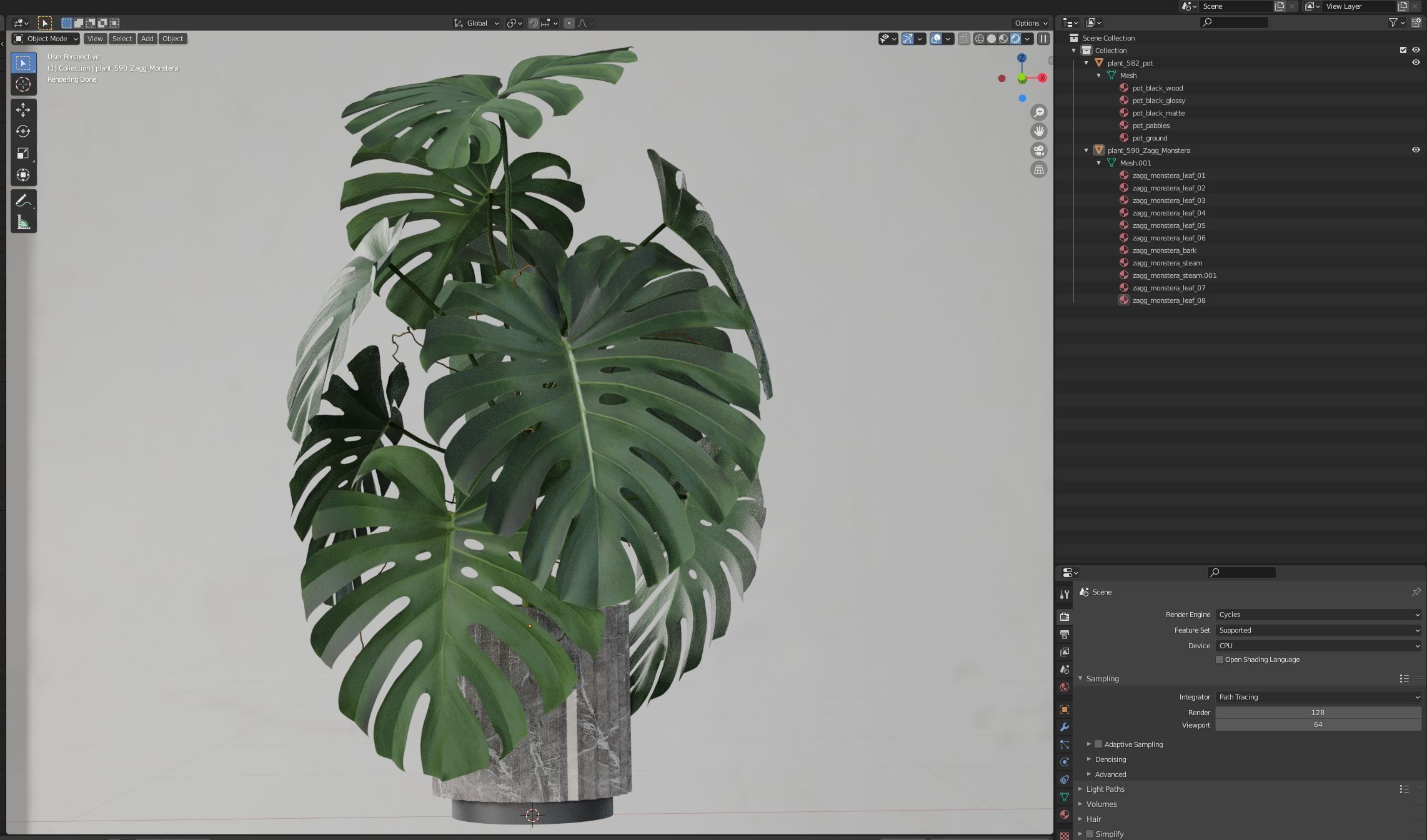The width and height of the screenshot is (1427, 840).
Task: Click the camera view icon
Action: click(x=1038, y=151)
